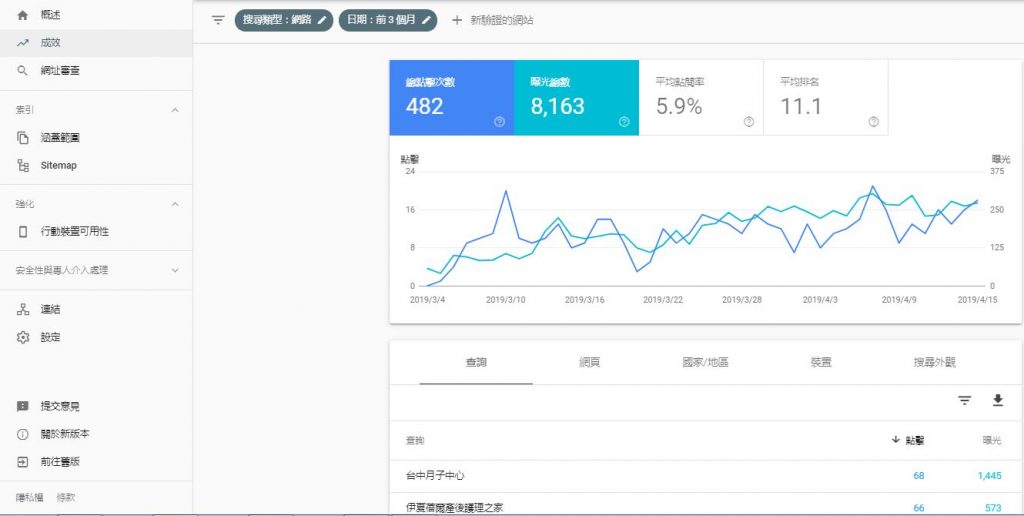
Task: Switch to the 網頁 tab
Action: pyautogui.click(x=589, y=363)
